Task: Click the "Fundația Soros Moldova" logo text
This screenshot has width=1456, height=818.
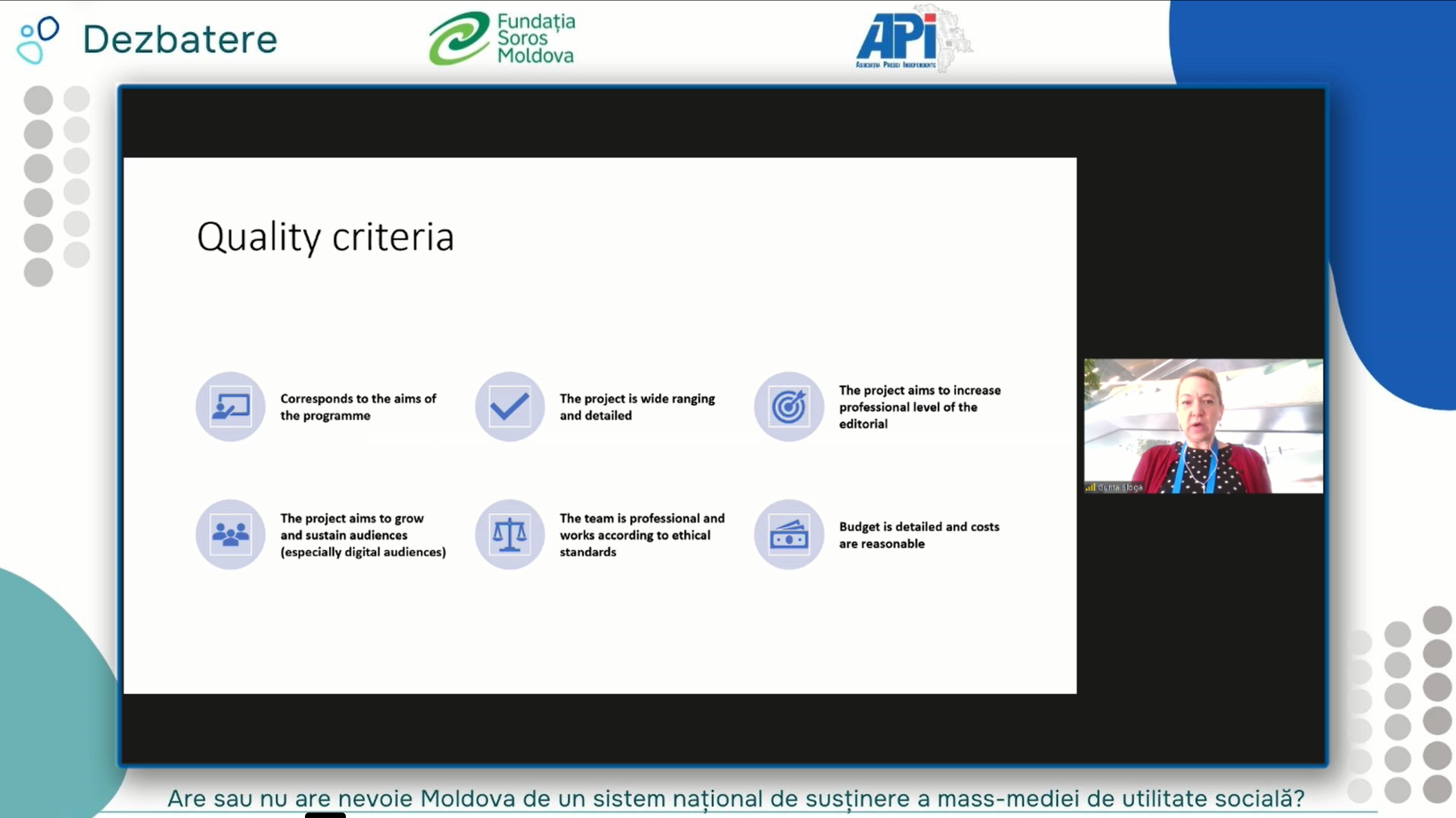Action: tap(536, 38)
